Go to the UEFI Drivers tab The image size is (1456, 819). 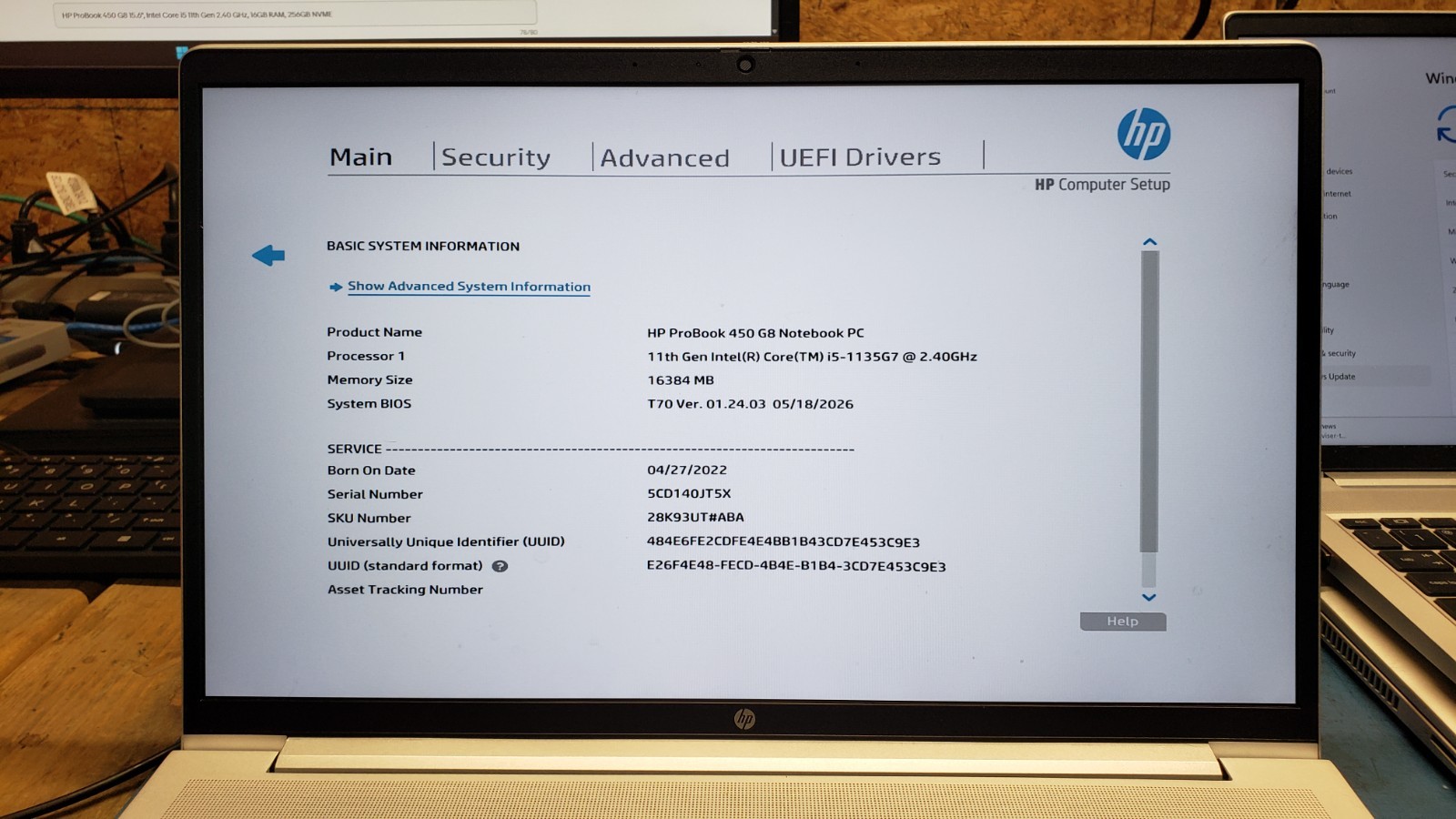point(860,157)
